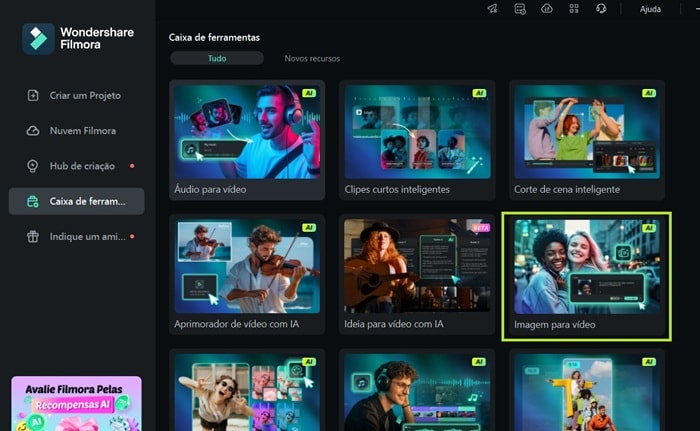Open Criar um Projeto in sidebar
The image size is (700, 431).
click(x=76, y=95)
